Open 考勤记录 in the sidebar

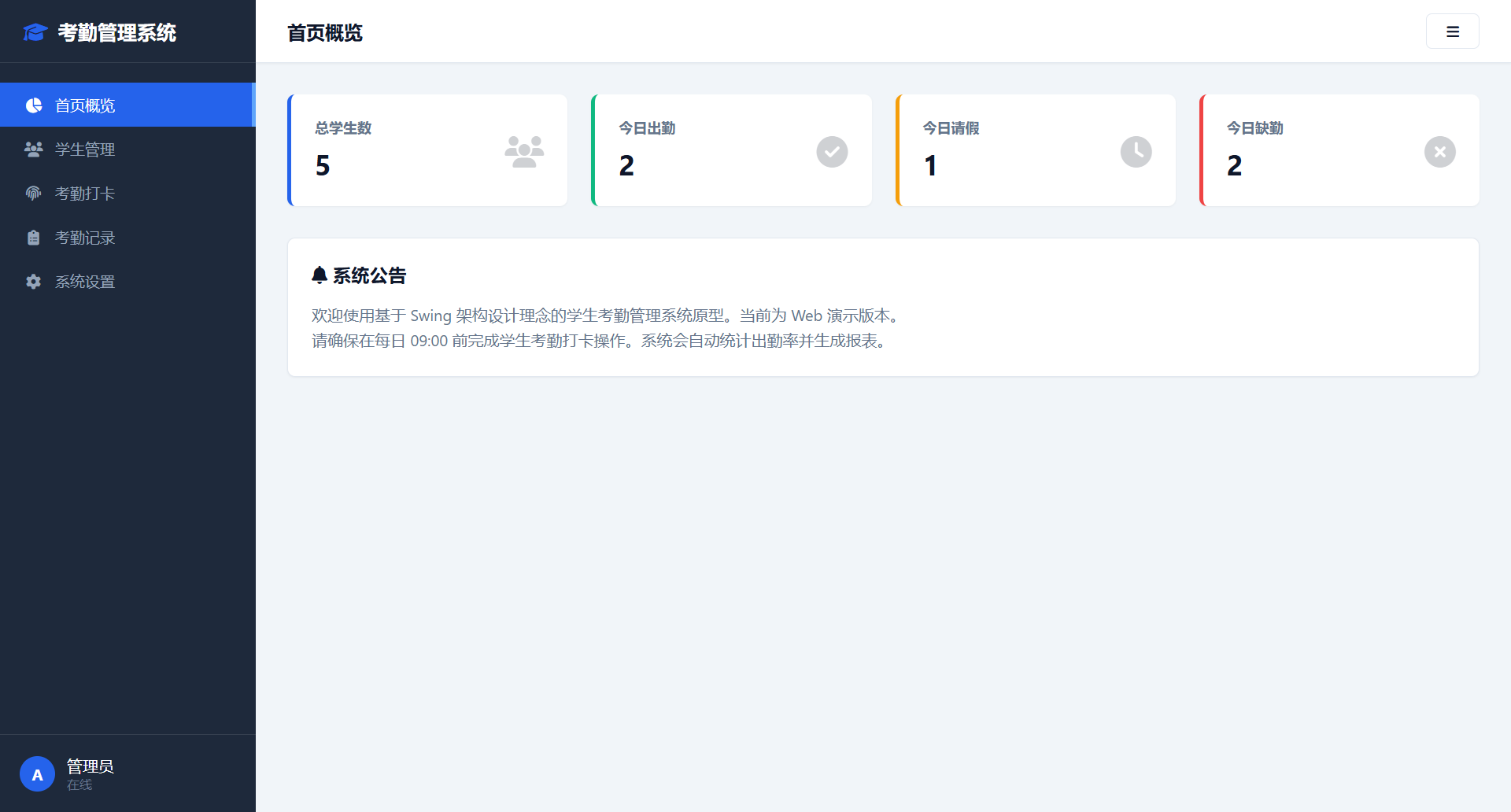(85, 238)
